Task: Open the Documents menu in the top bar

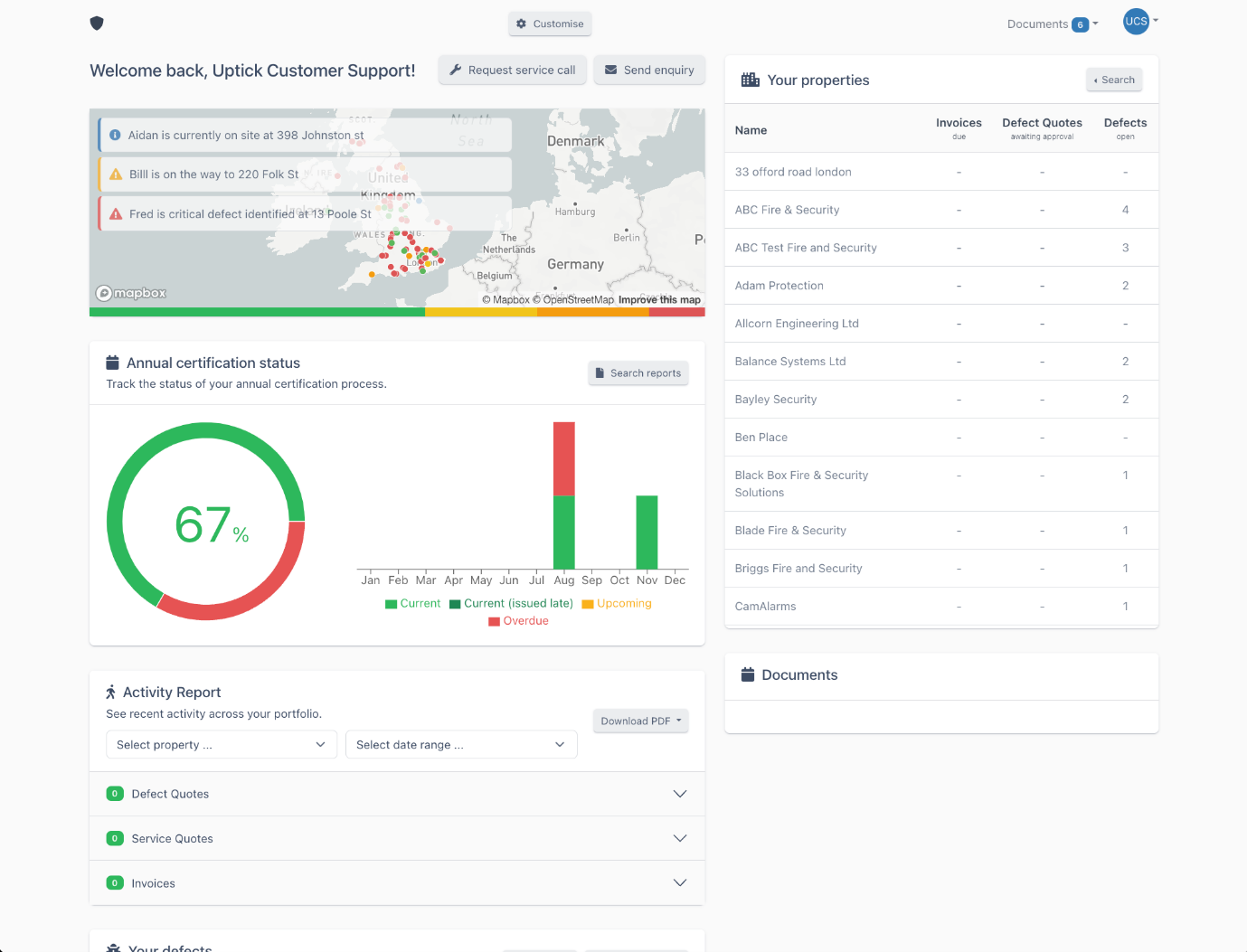Action: pos(1053,24)
